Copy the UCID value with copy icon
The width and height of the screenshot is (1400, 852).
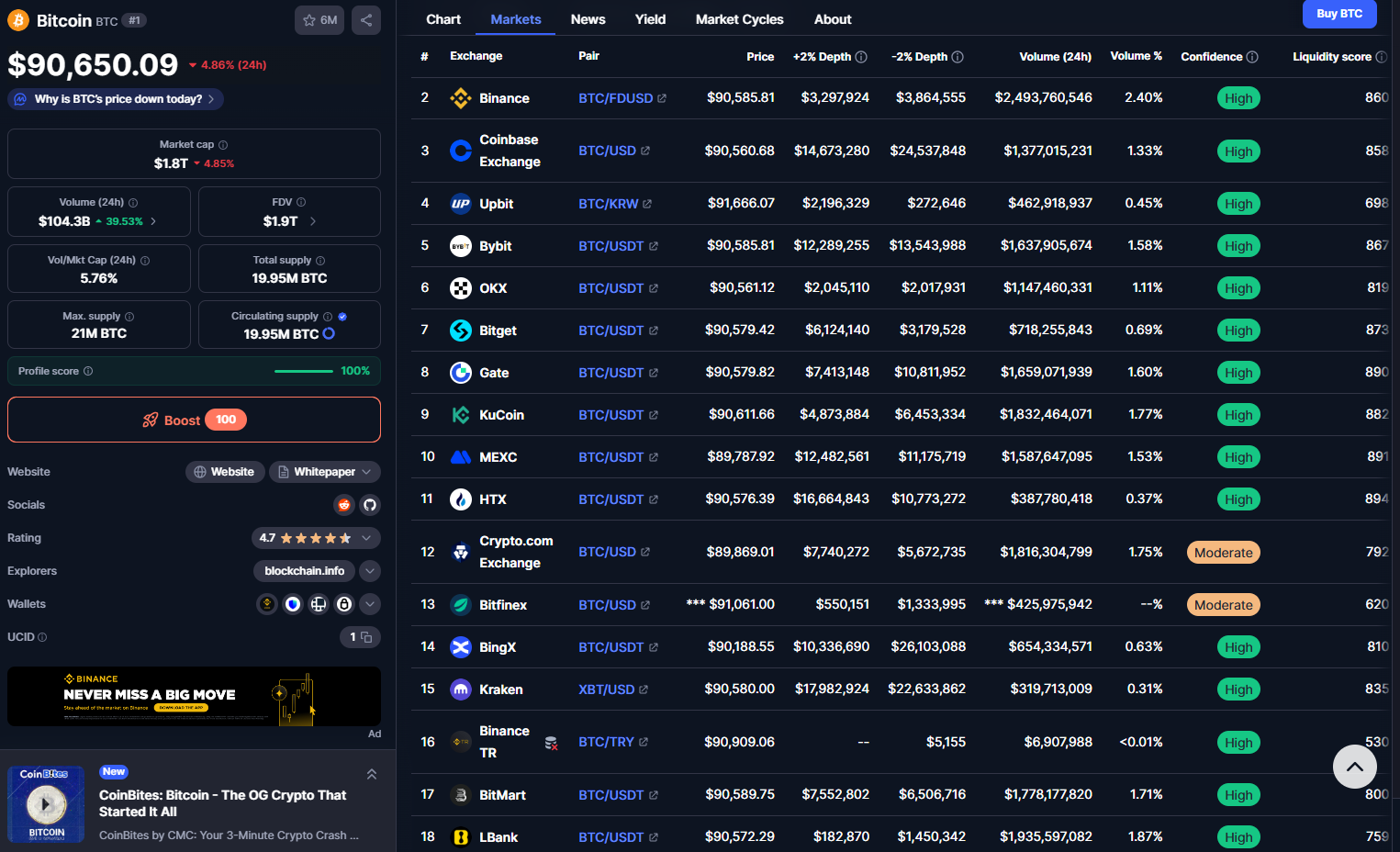tap(366, 637)
